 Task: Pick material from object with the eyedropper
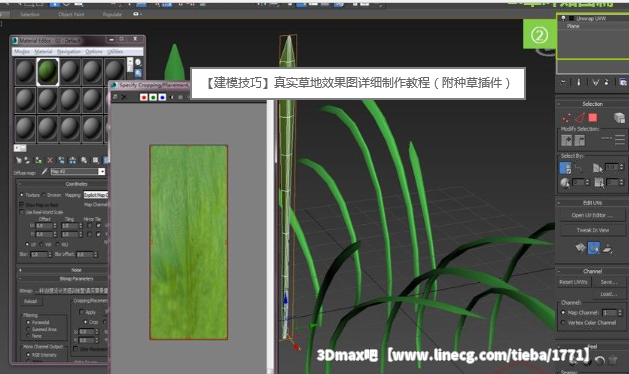click(x=45, y=172)
